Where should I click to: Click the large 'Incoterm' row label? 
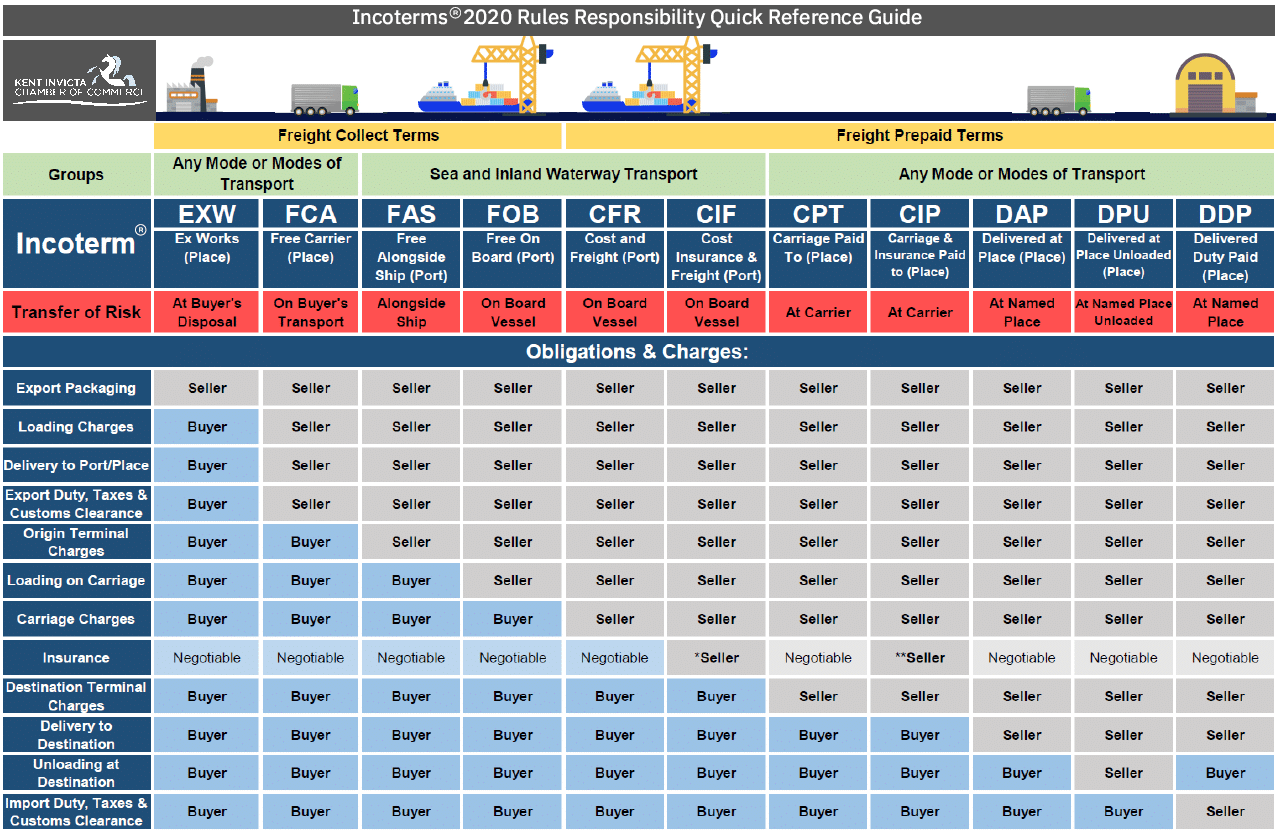pyautogui.click(x=76, y=243)
